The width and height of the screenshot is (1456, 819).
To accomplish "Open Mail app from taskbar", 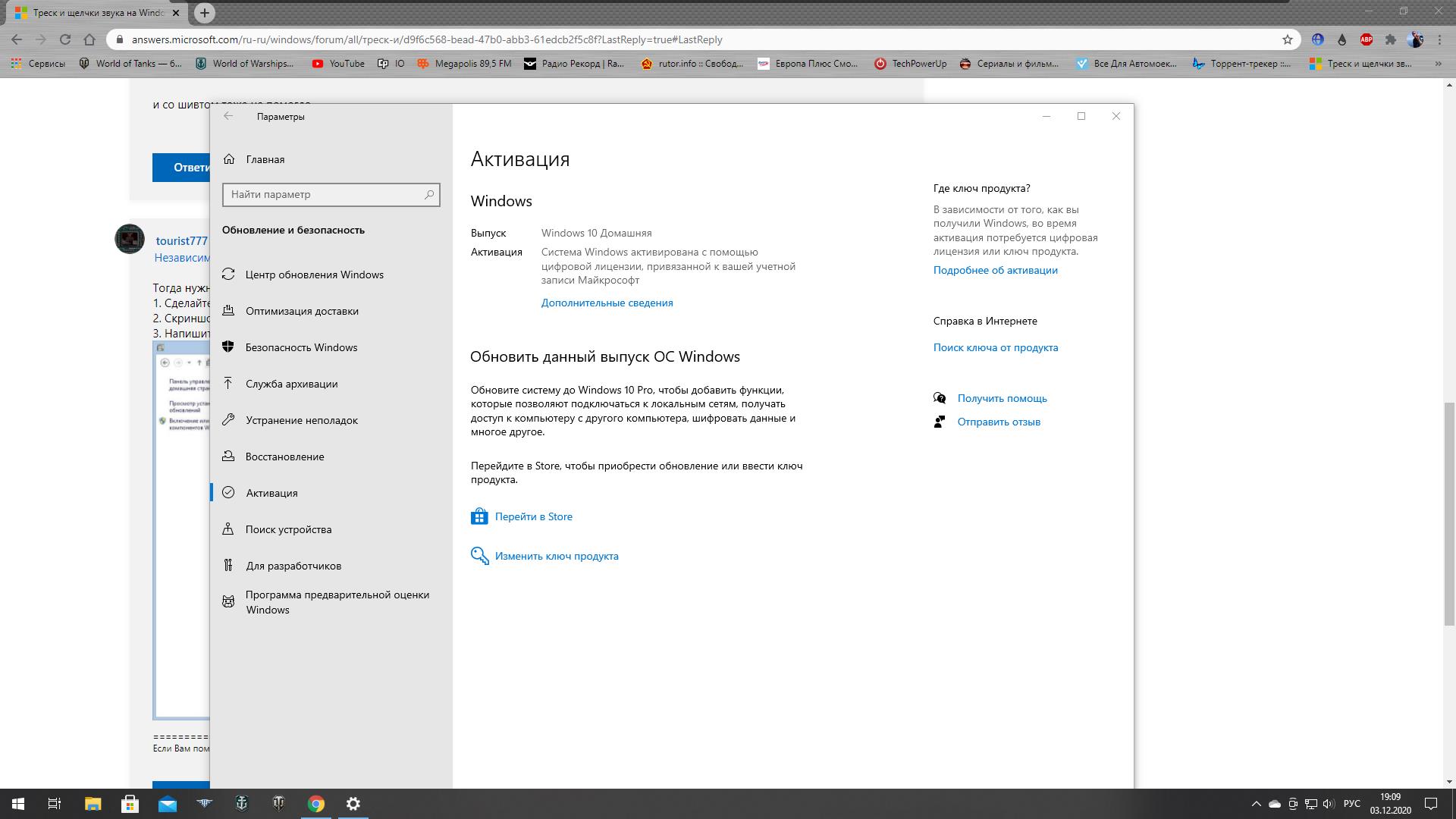I will click(167, 804).
